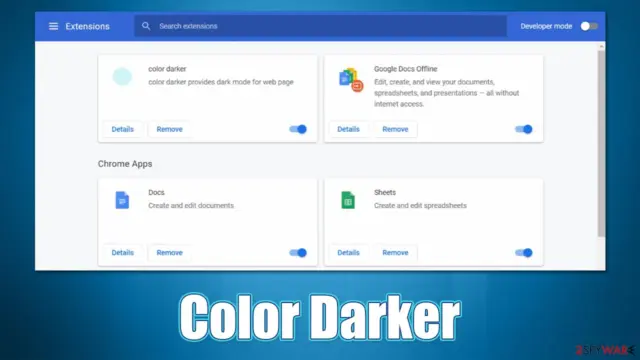Screen dimensions: 640x360
Task: Click the color darker extension icon
Action: 122,77
